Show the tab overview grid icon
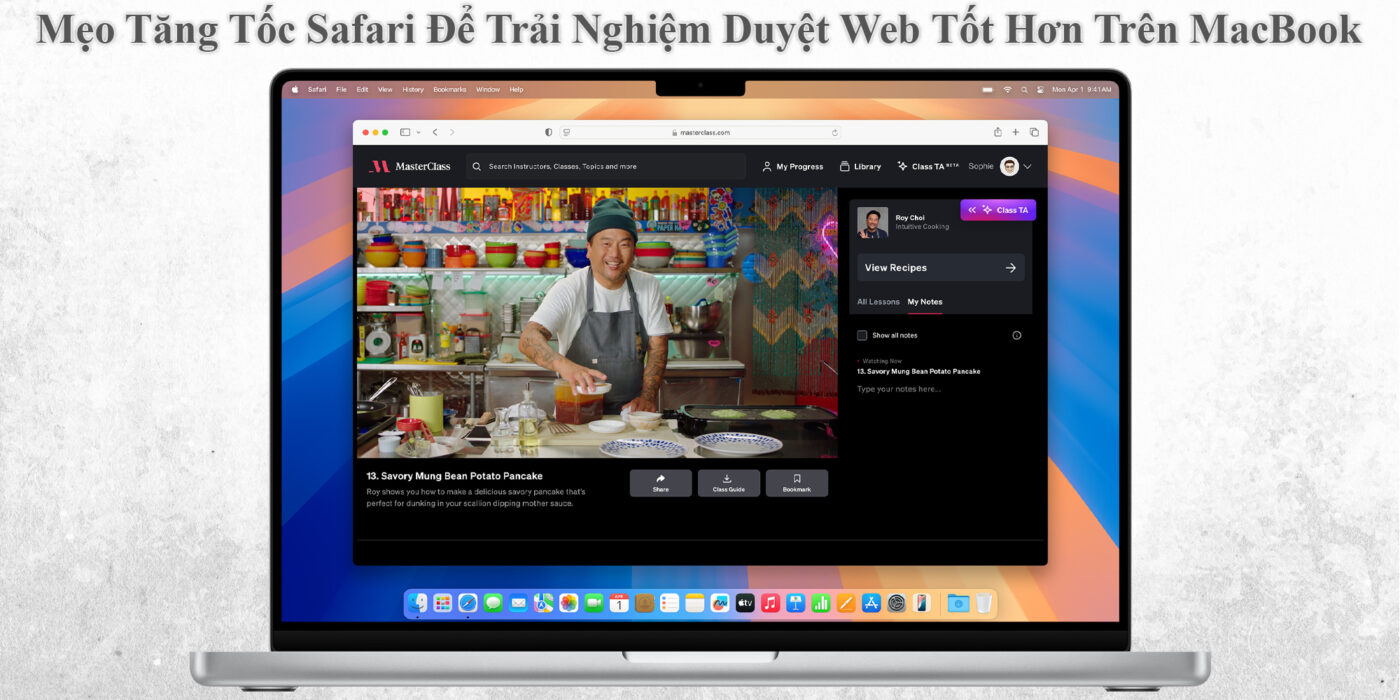Viewport: 1400px width, 700px height. click(x=1033, y=131)
